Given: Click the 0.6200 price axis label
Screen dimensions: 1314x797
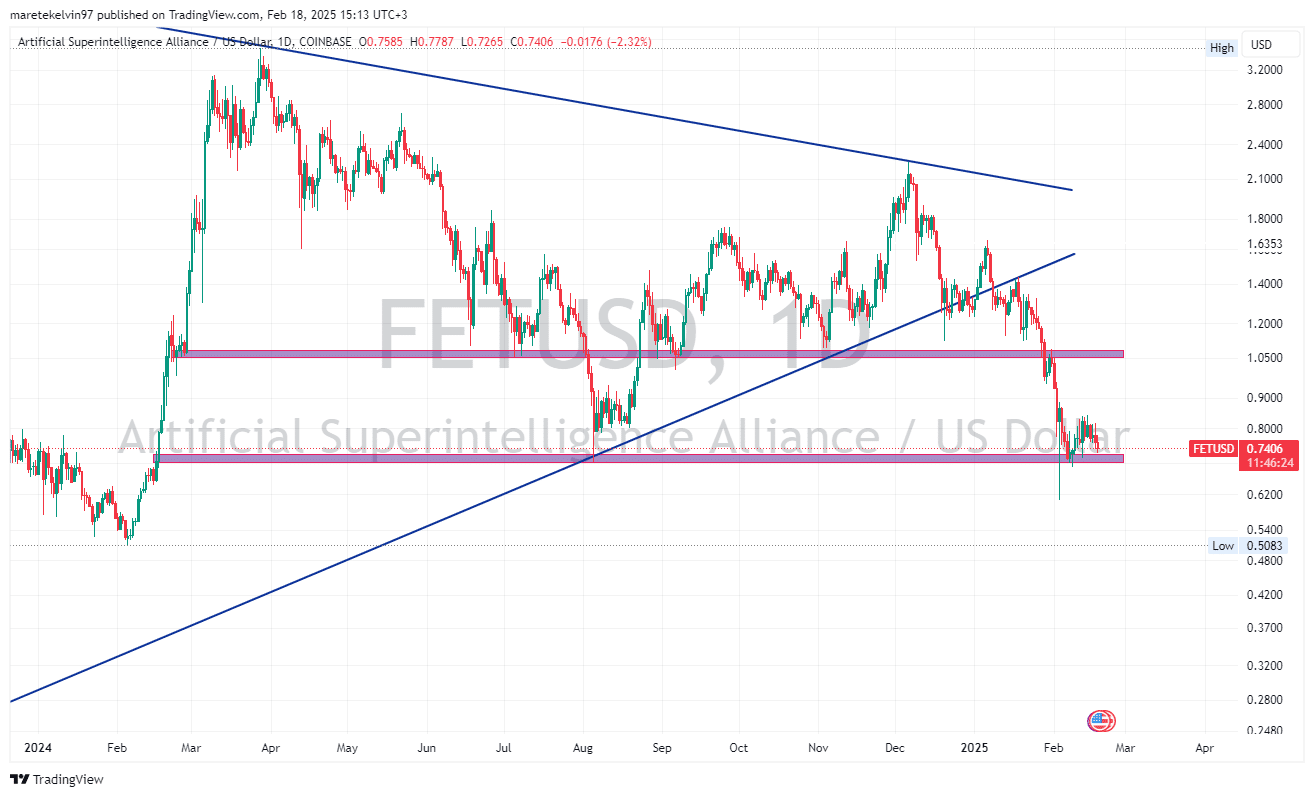Looking at the screenshot, I should (1264, 495).
